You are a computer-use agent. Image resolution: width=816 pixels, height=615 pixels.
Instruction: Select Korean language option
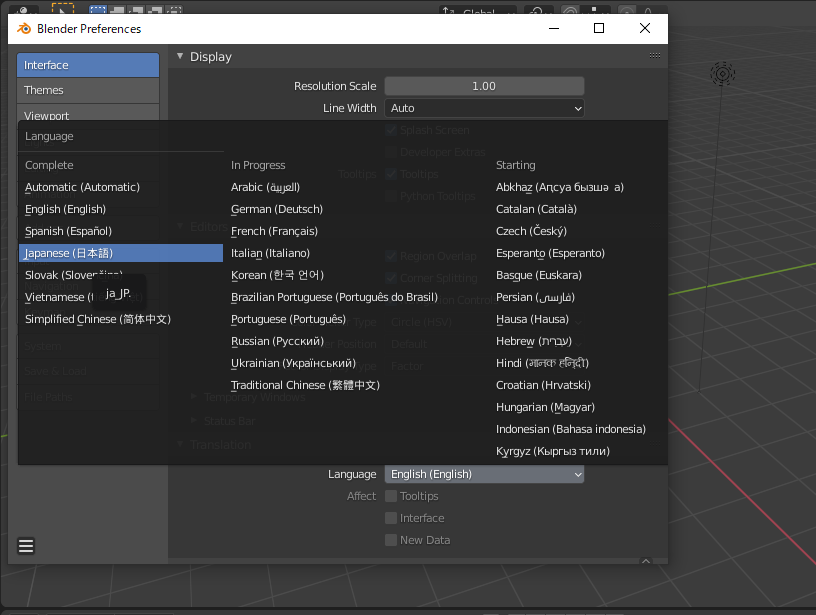277,275
